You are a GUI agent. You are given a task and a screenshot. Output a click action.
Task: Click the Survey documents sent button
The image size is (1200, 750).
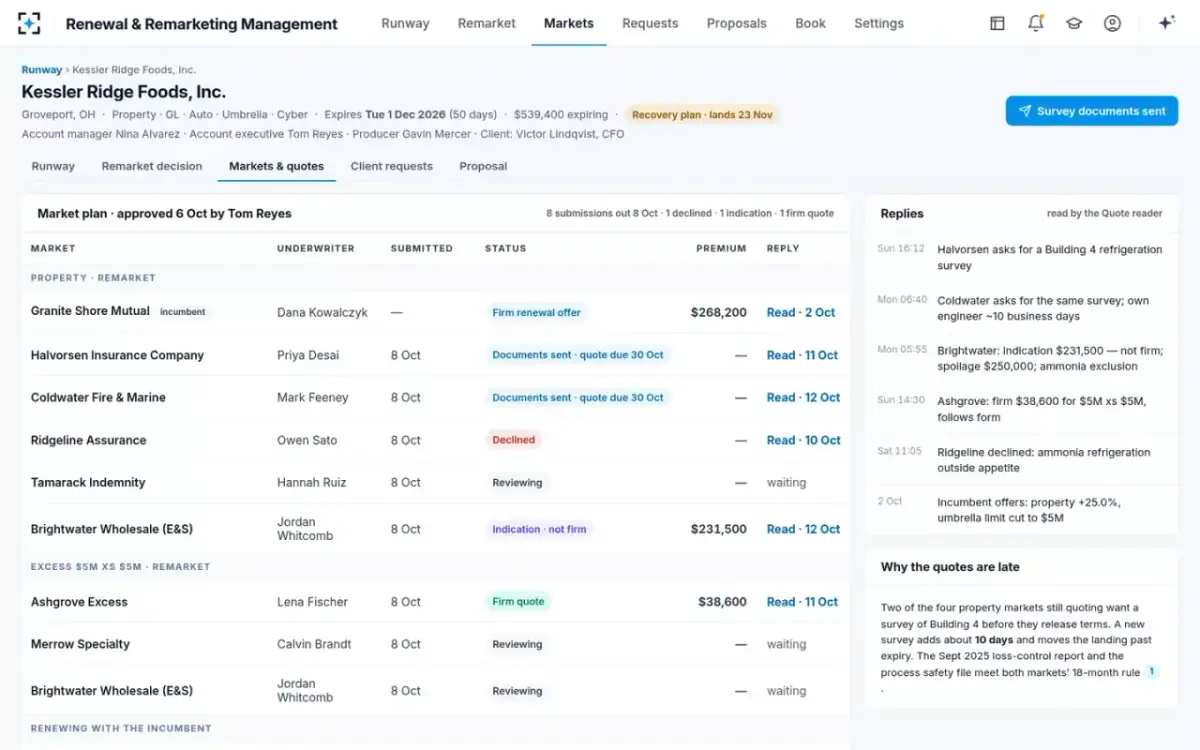click(1092, 111)
